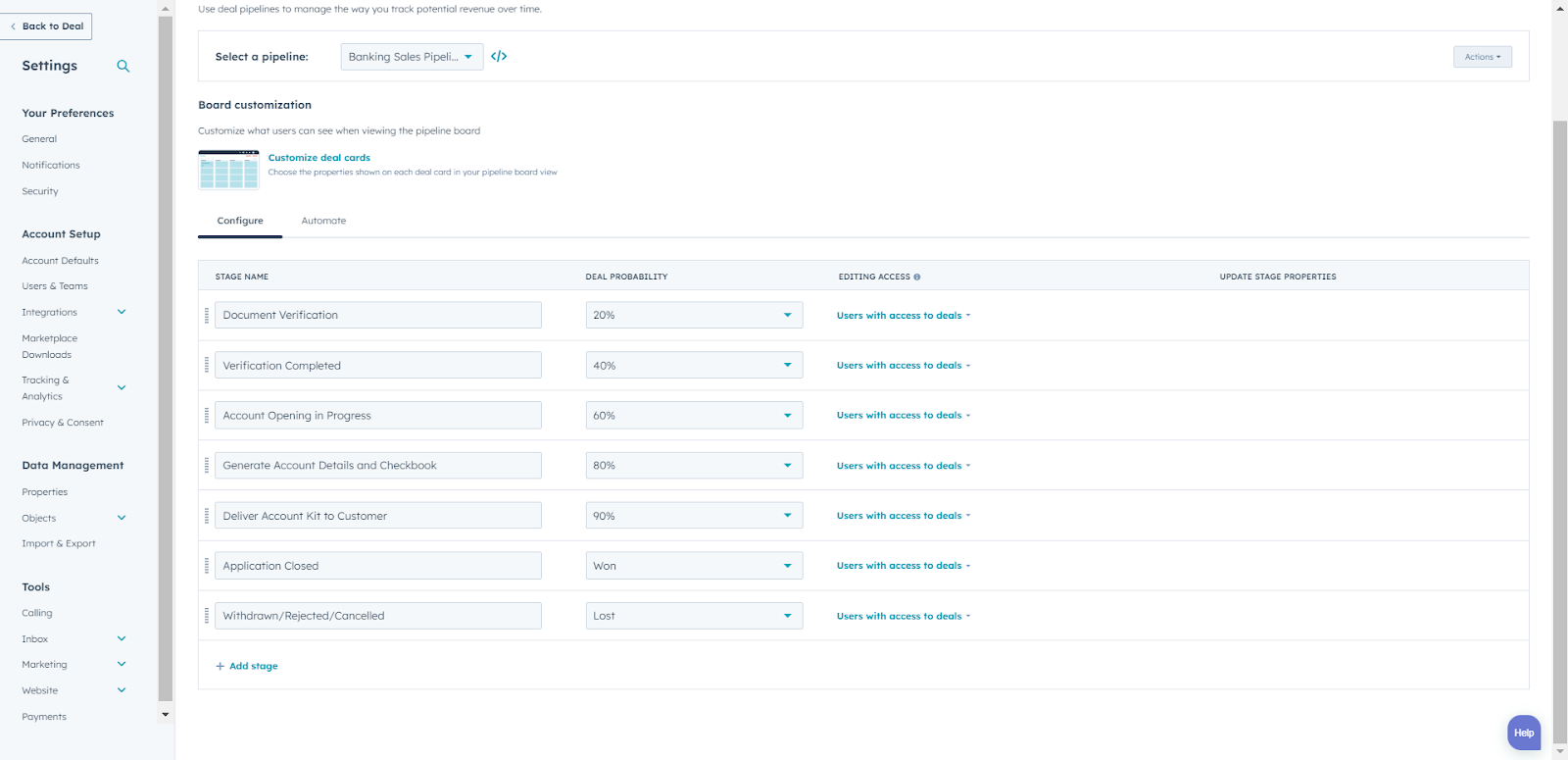
Task: Grab drag handle for Generate Account Details row
Action: 207,465
